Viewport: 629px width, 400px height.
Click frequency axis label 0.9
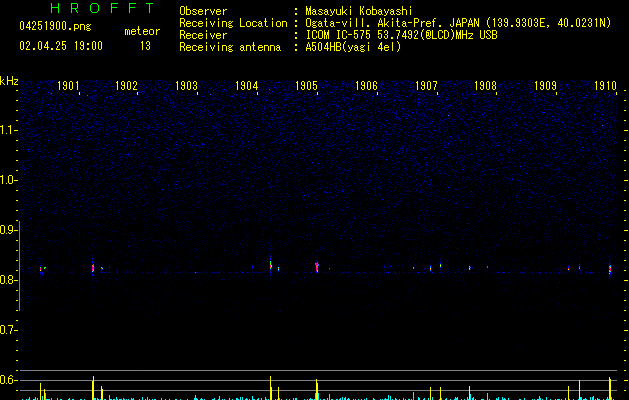pyautogui.click(x=8, y=230)
